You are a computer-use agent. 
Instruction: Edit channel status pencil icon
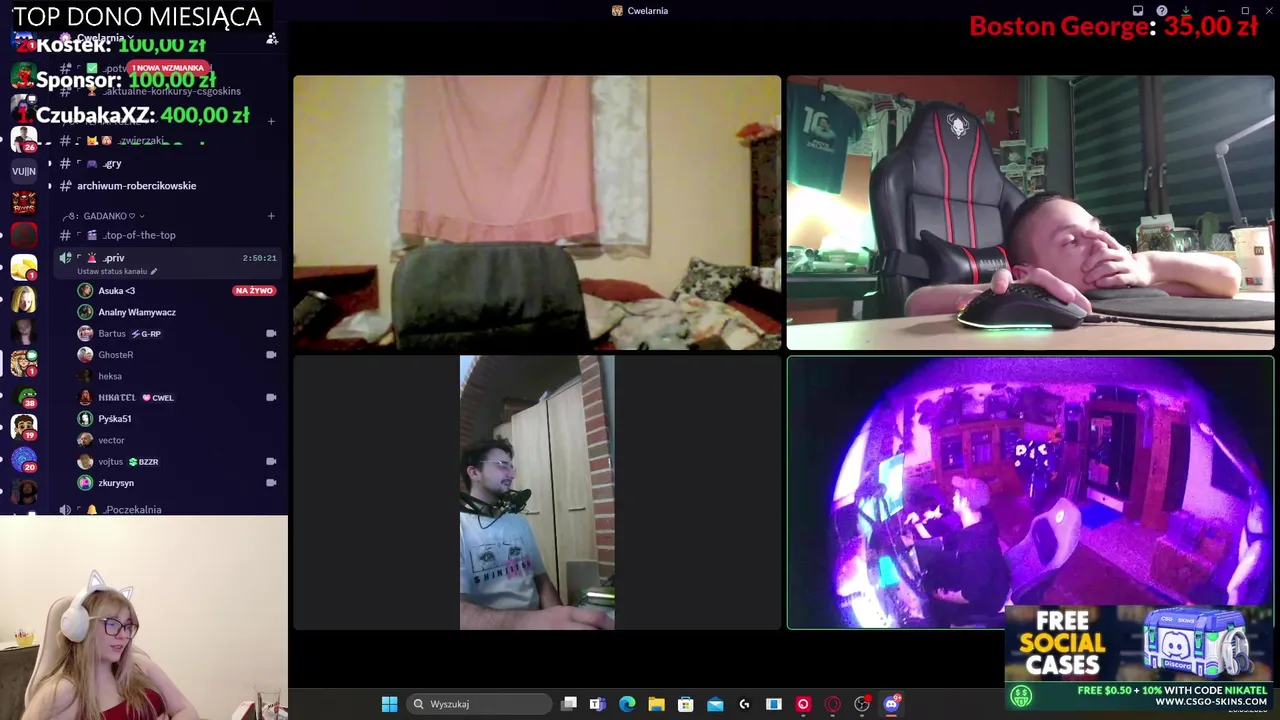tap(154, 271)
